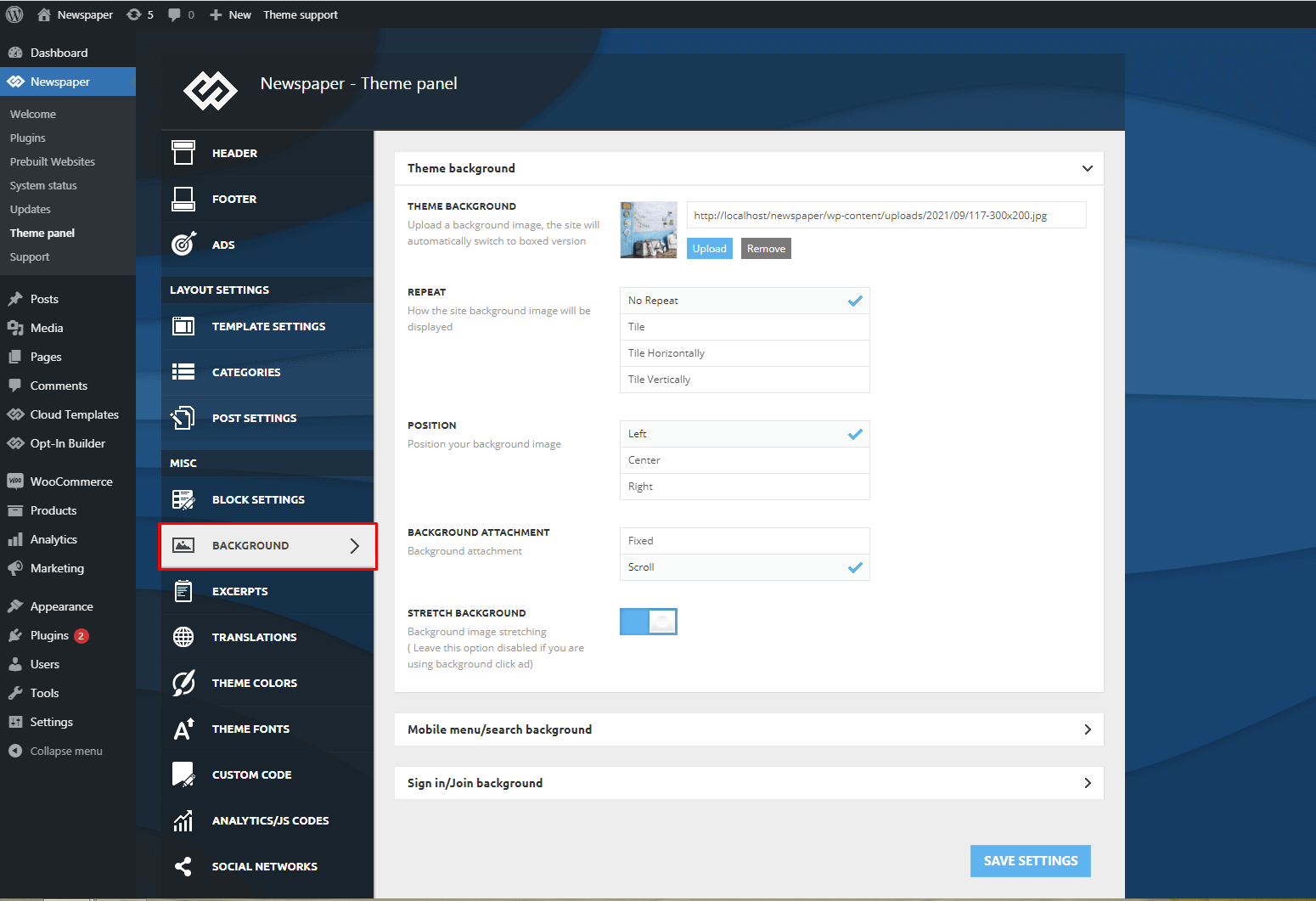The height and width of the screenshot is (901, 1316).
Task: Select Tile Vertically option
Action: coord(745,380)
